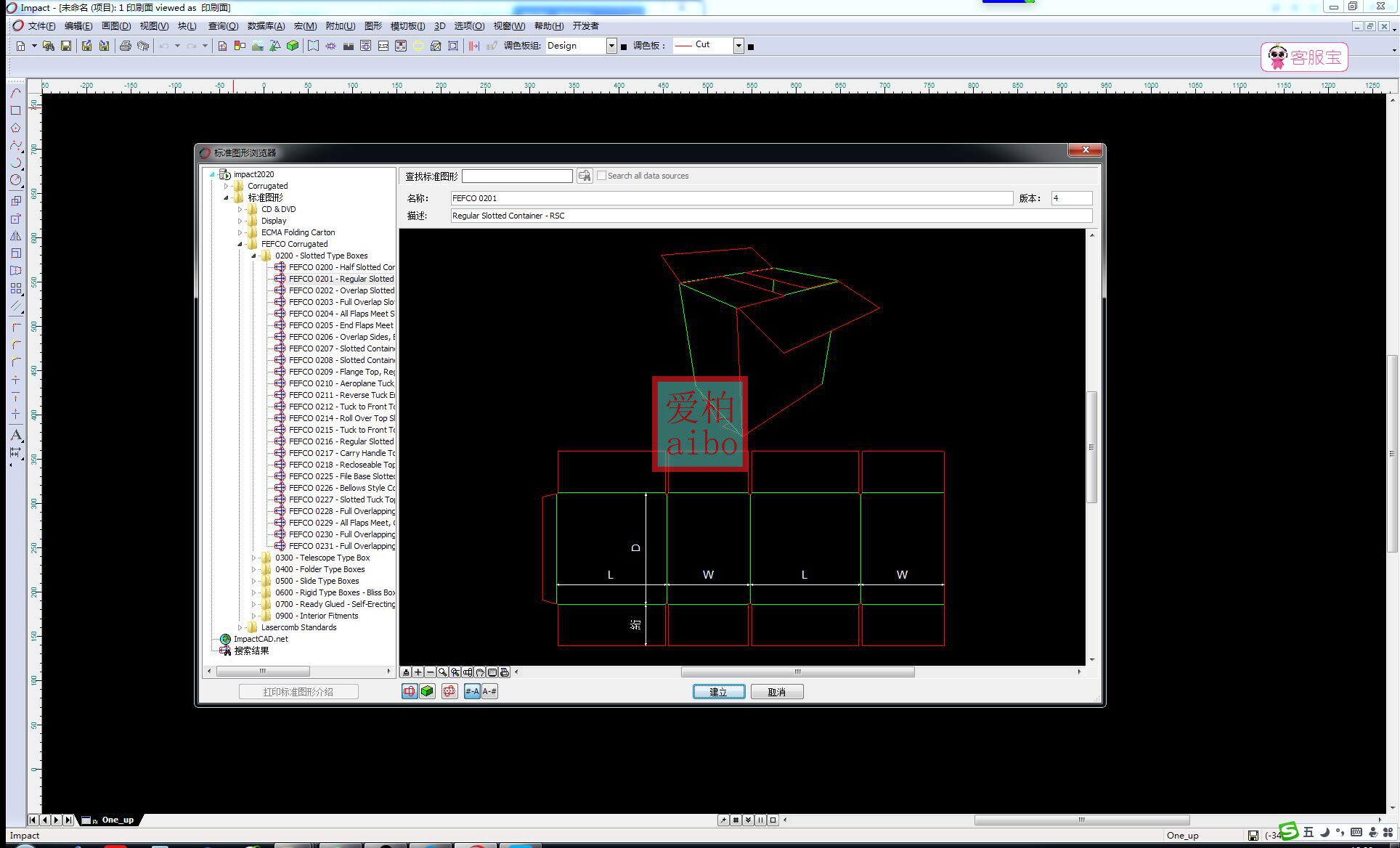This screenshot has height=848, width=1400.
Task: Expand the 0300 - Telescope Type Box folder
Action: pos(253,558)
